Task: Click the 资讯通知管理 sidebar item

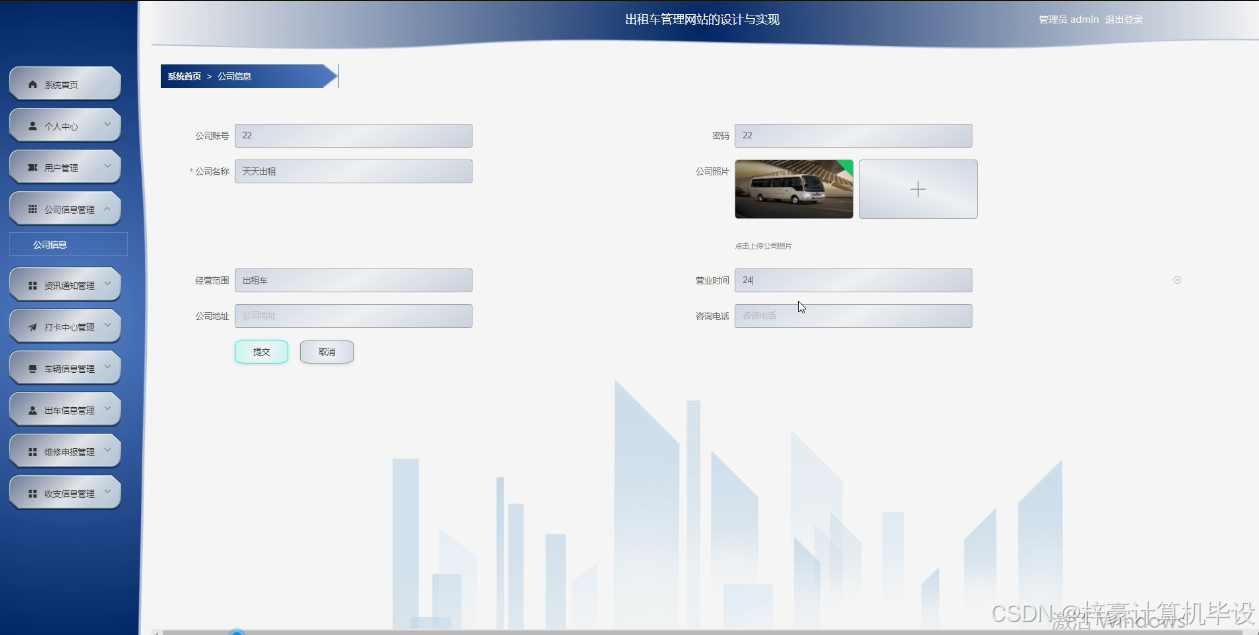Action: click(64, 283)
